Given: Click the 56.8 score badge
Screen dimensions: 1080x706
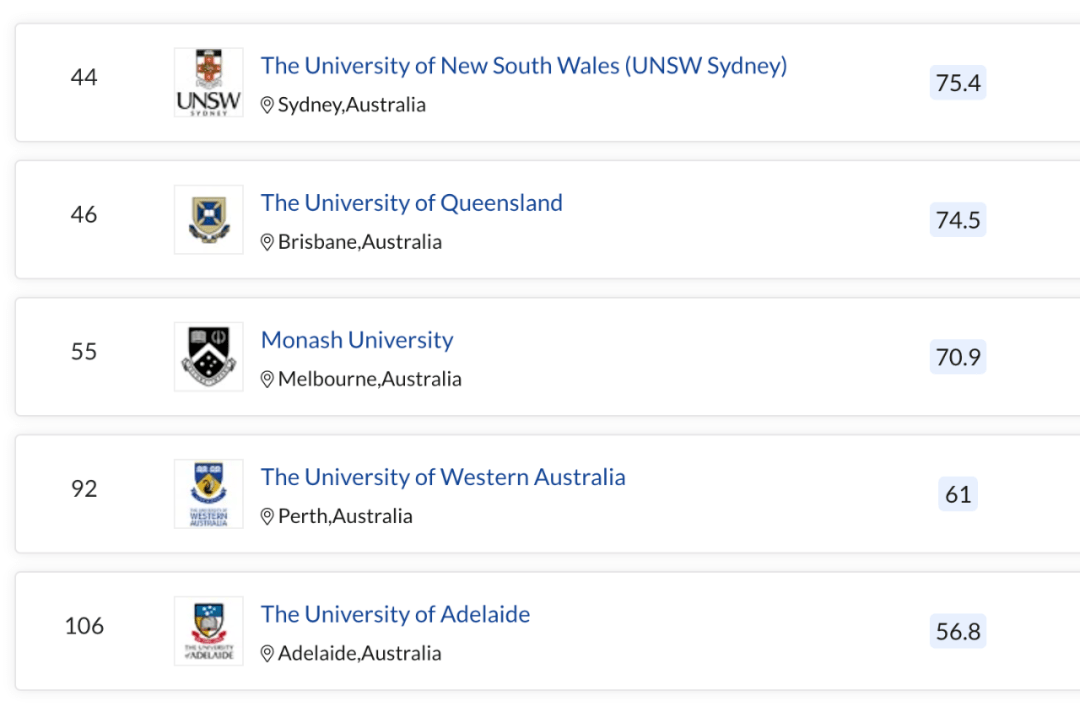Looking at the screenshot, I should [957, 631].
